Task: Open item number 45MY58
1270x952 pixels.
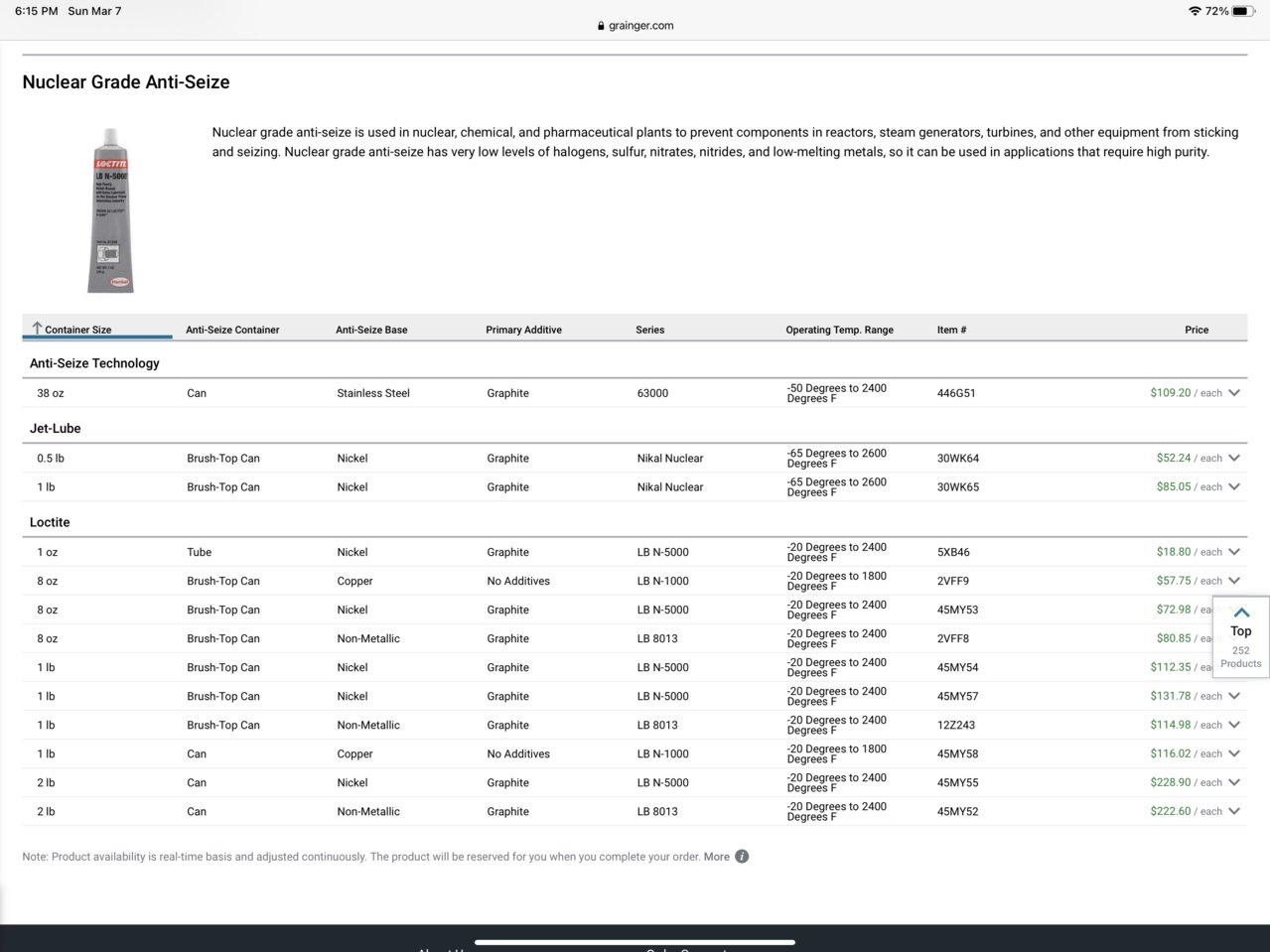Action: 957,753
